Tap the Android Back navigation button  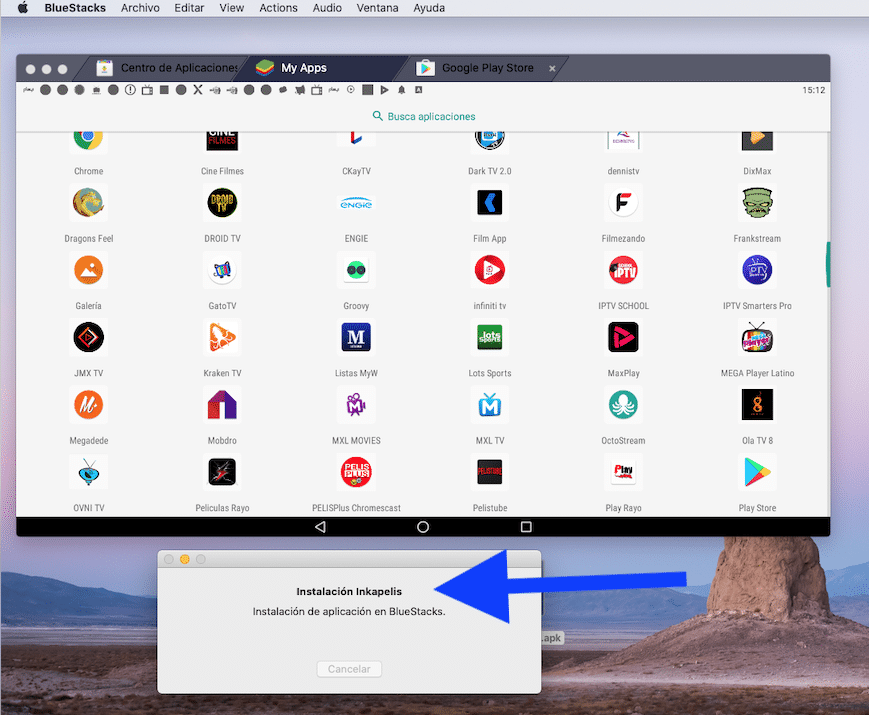click(x=319, y=526)
